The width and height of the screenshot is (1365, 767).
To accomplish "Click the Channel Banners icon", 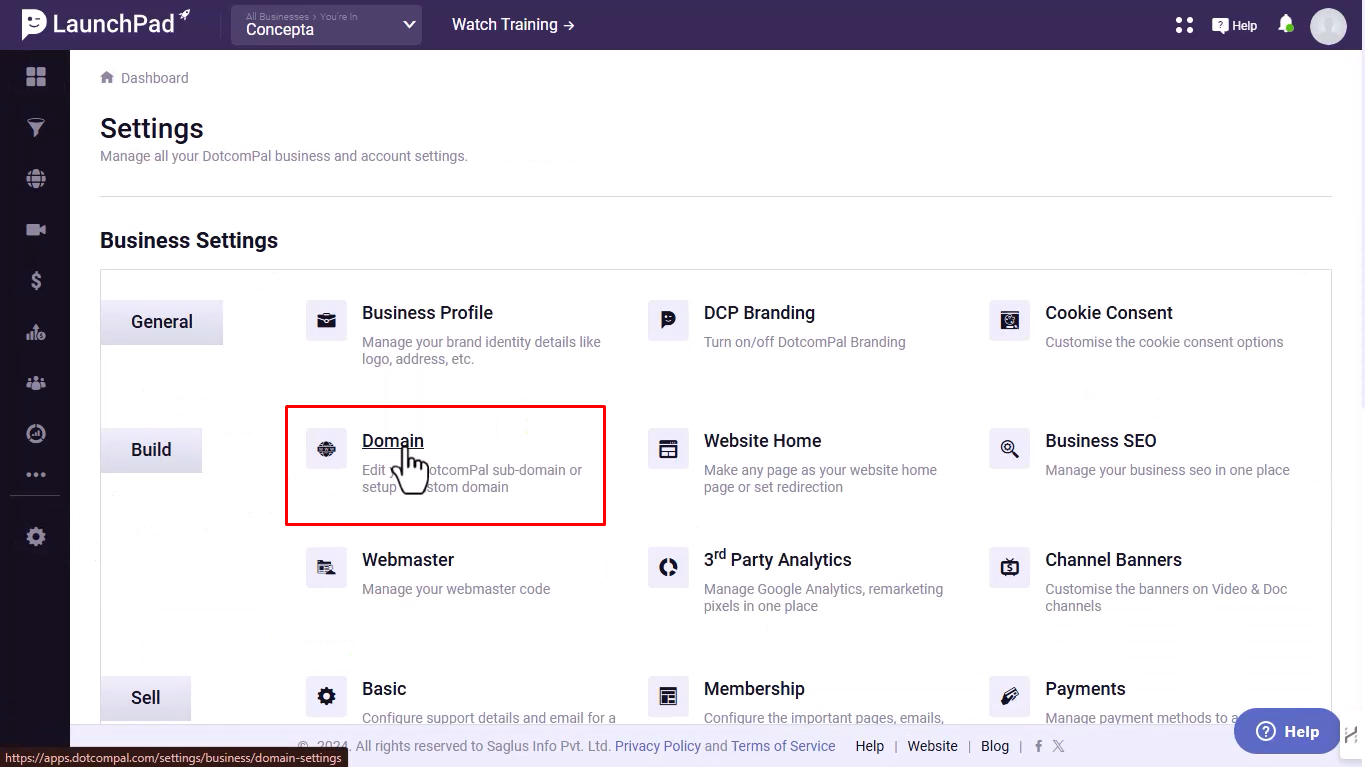I will pos(1009,568).
